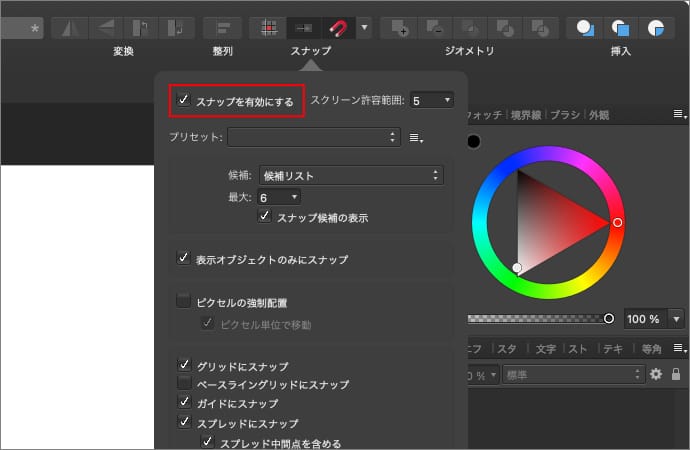
Task: Click the align objects toolbar icon
Action: (x=222, y=27)
